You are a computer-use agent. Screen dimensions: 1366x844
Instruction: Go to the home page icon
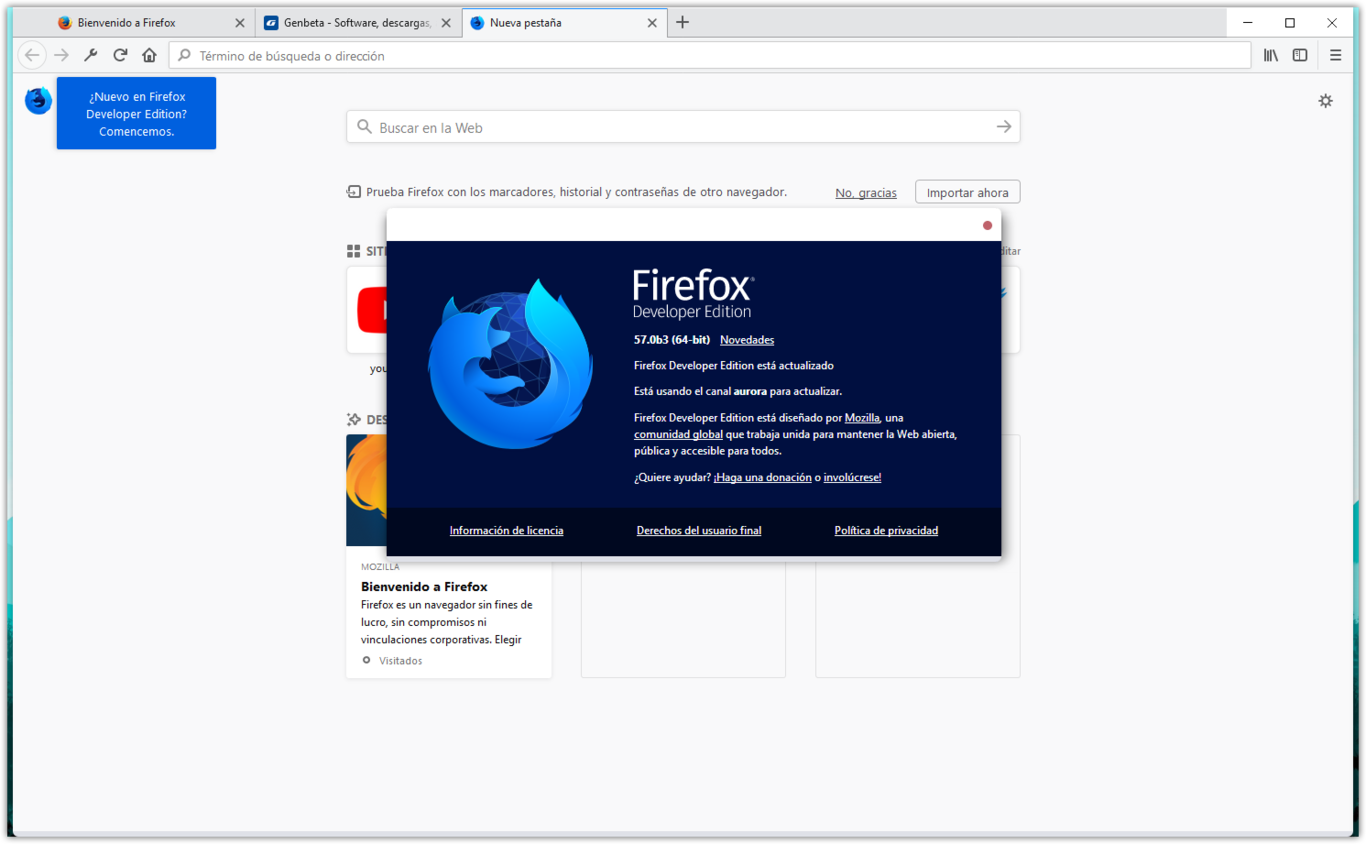tap(149, 56)
